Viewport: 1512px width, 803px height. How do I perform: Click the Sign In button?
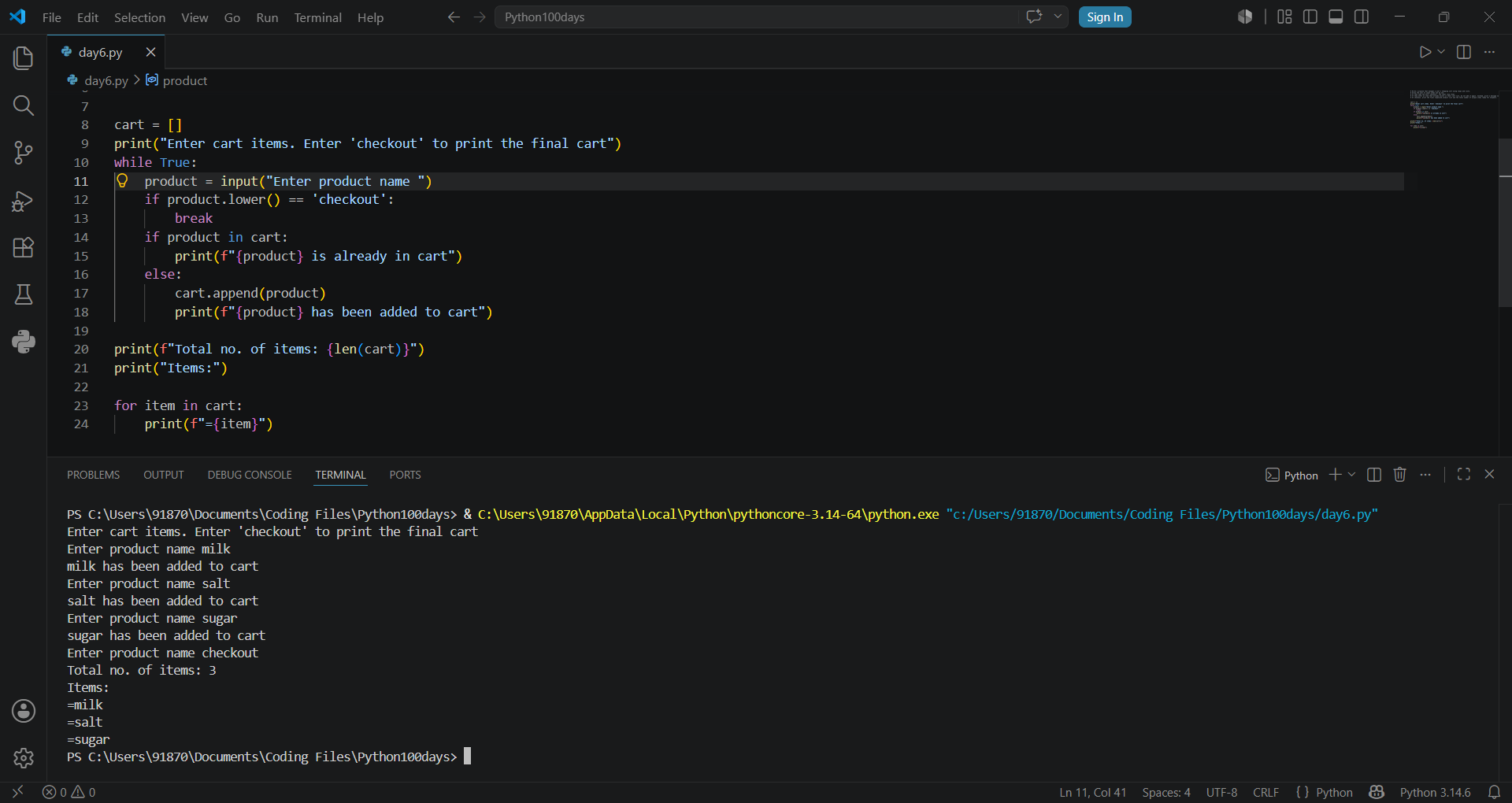pos(1105,17)
